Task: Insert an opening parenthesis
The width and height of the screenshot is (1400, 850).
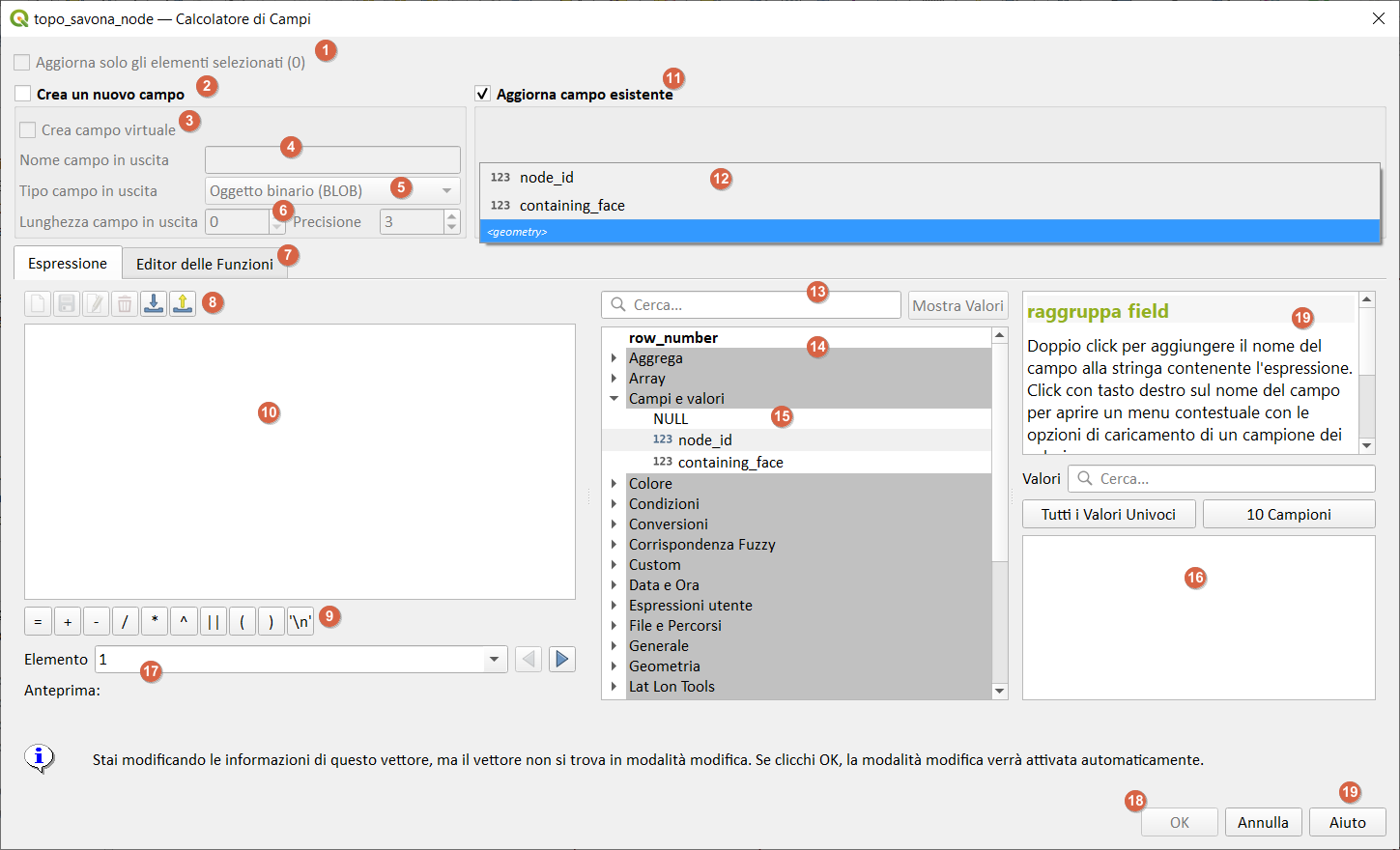Action: click(243, 621)
